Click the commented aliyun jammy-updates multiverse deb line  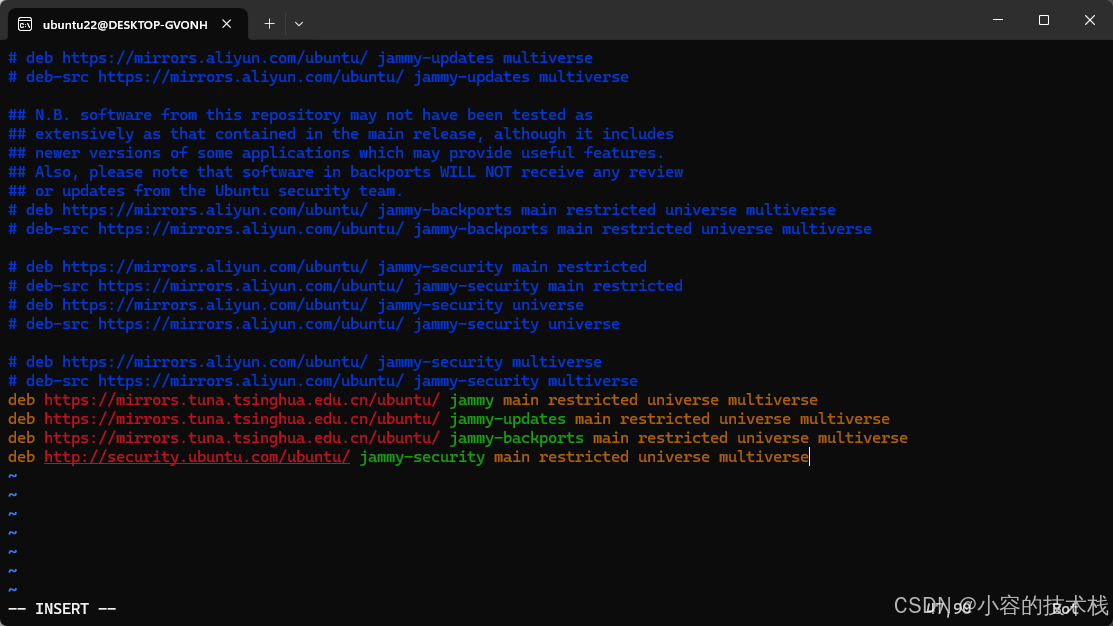click(x=300, y=57)
